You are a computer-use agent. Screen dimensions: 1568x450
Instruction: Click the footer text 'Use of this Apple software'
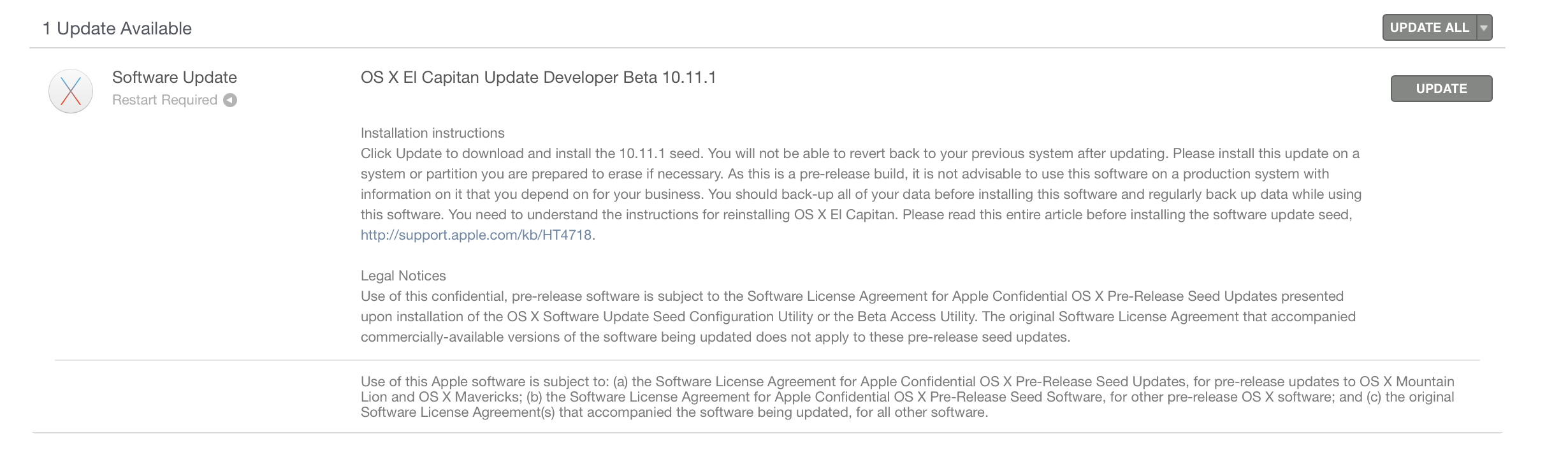pos(907,396)
